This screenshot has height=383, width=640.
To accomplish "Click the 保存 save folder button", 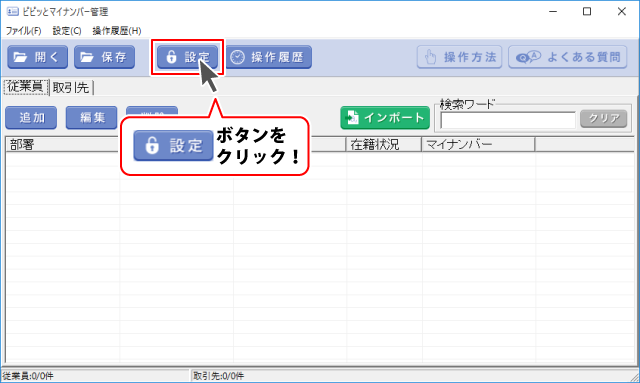I will [x=104, y=57].
